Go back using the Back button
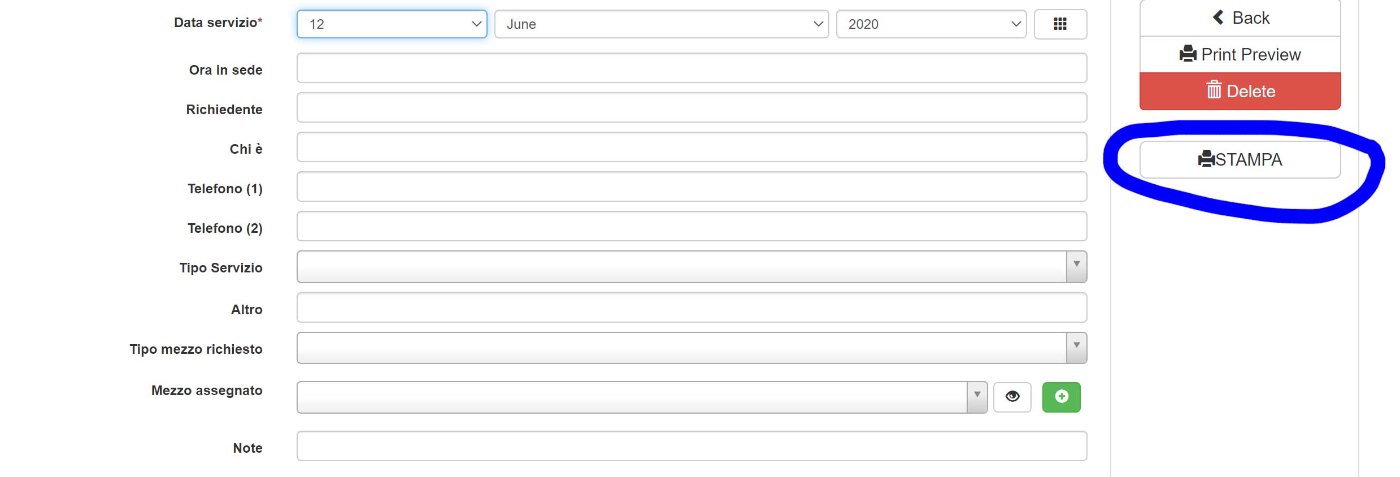The image size is (1400, 477). click(1240, 17)
